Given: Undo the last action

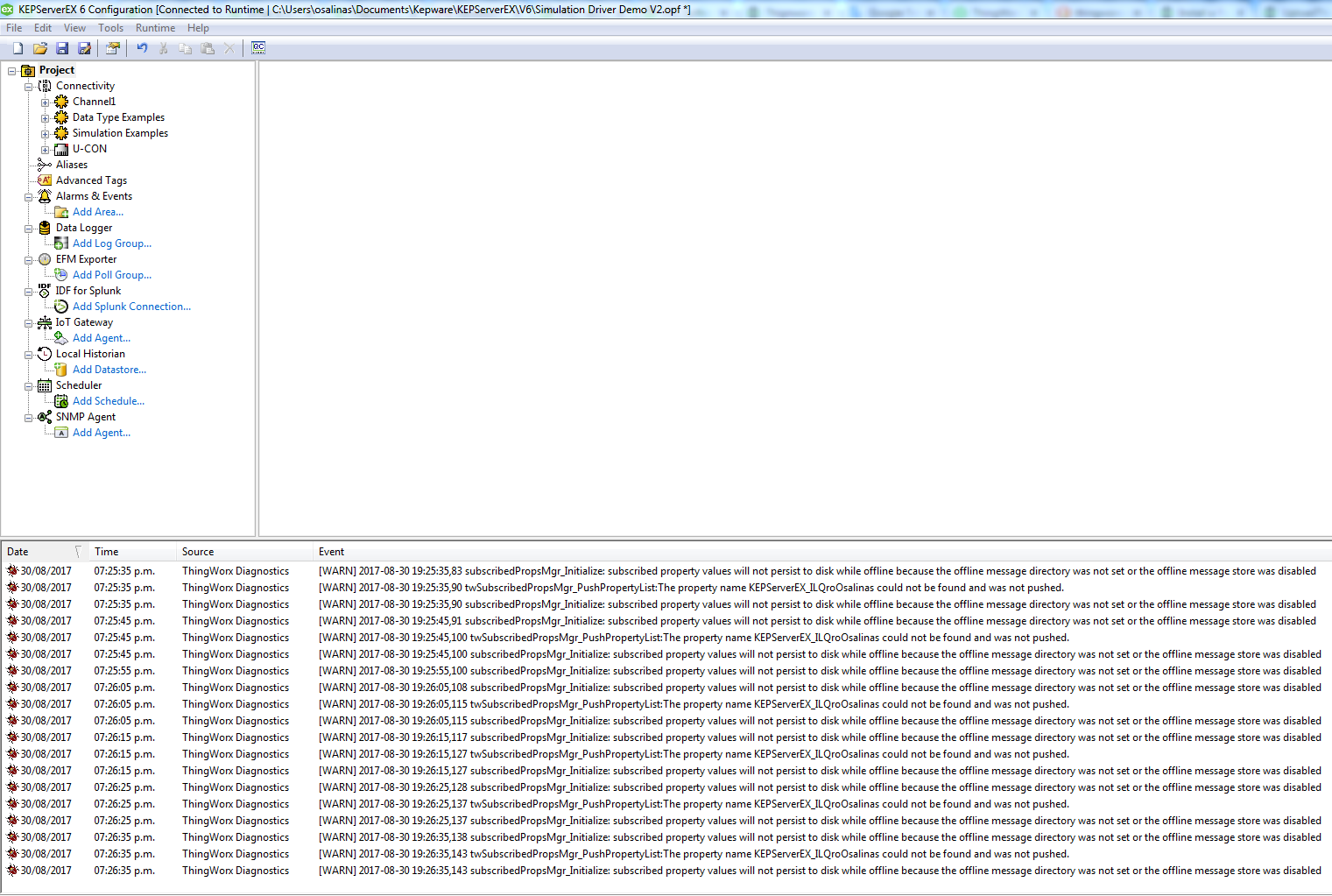Looking at the screenshot, I should (141, 48).
